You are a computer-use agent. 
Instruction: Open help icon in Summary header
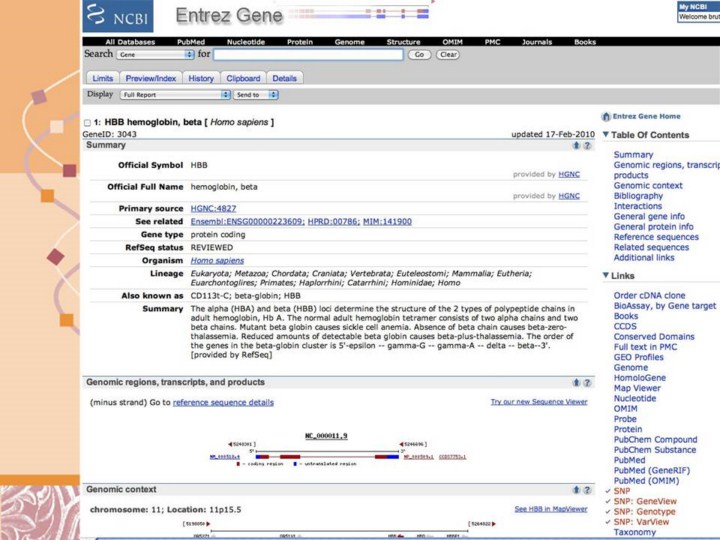pyautogui.click(x=588, y=145)
